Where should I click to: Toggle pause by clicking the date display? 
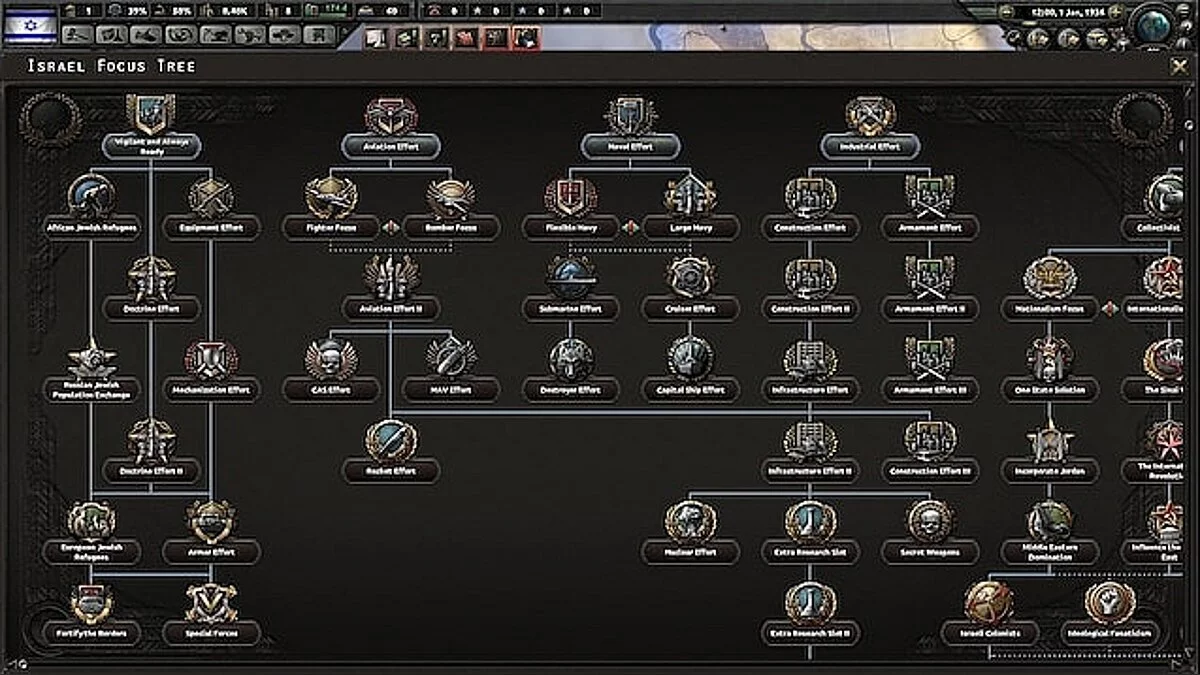pyautogui.click(x=1062, y=11)
